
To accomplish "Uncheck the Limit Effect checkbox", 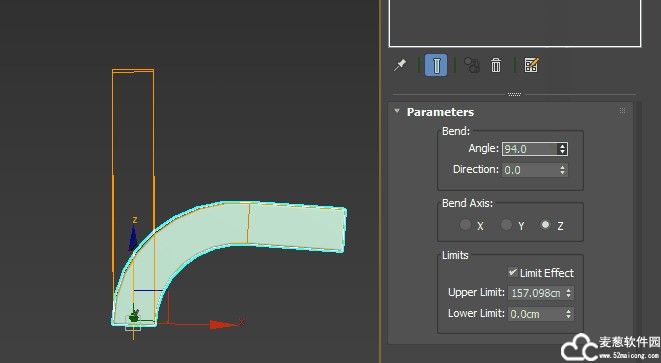I will (x=513, y=272).
